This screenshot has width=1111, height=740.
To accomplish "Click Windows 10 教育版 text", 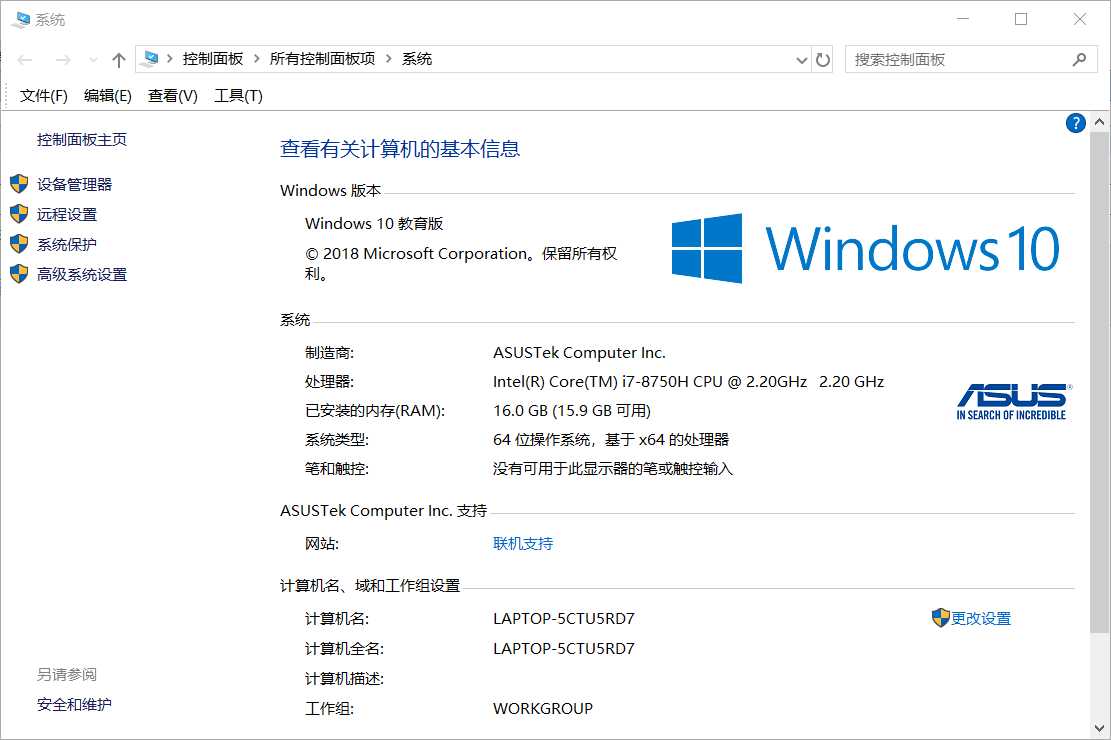I will [374, 224].
